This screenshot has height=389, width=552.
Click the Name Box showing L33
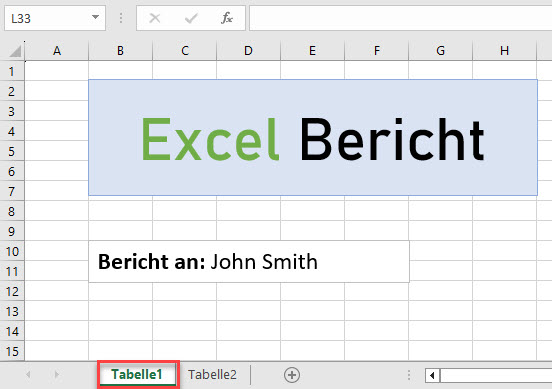[x=55, y=18]
